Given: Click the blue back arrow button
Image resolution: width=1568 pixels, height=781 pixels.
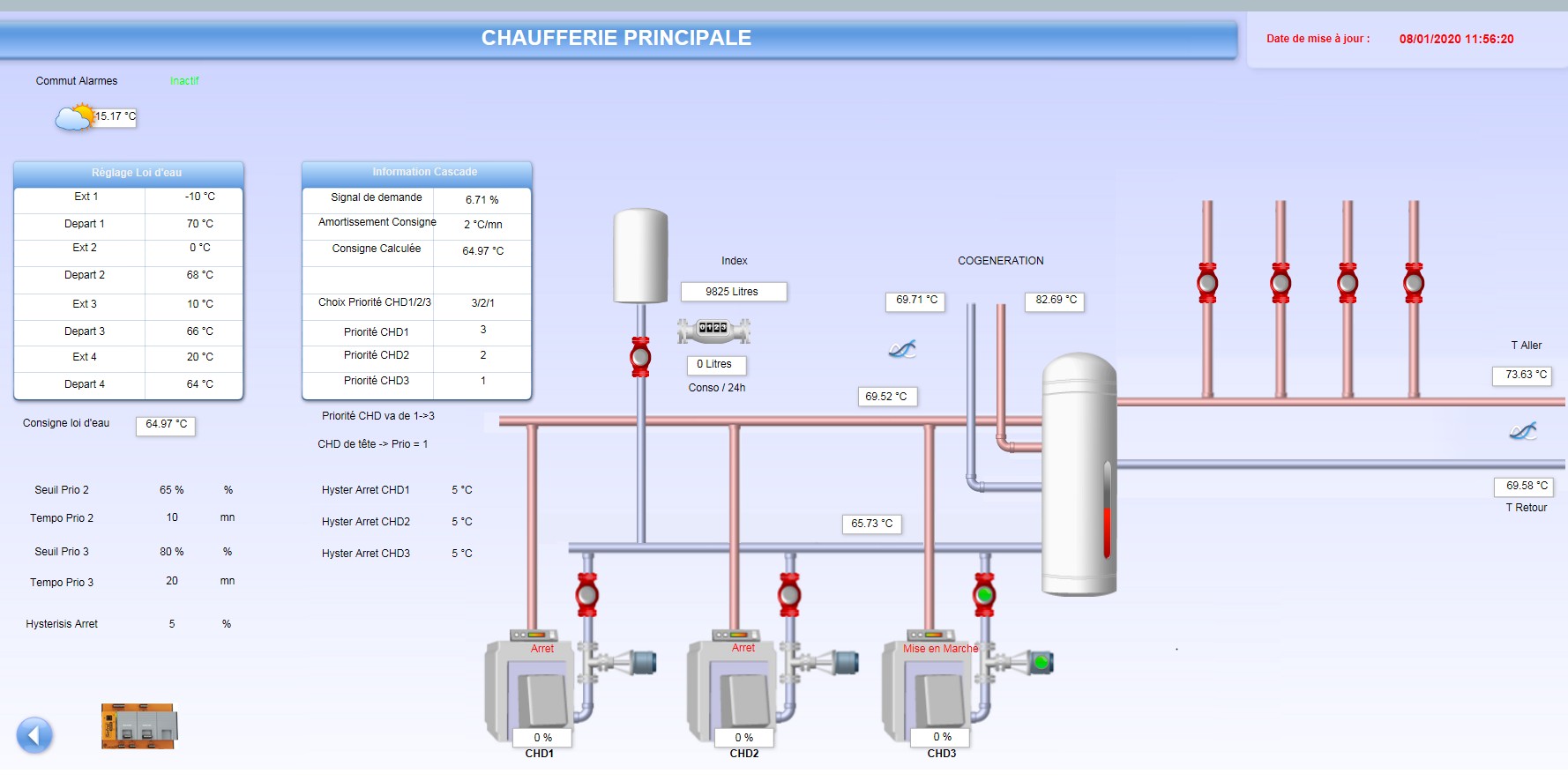Looking at the screenshot, I should (x=34, y=734).
